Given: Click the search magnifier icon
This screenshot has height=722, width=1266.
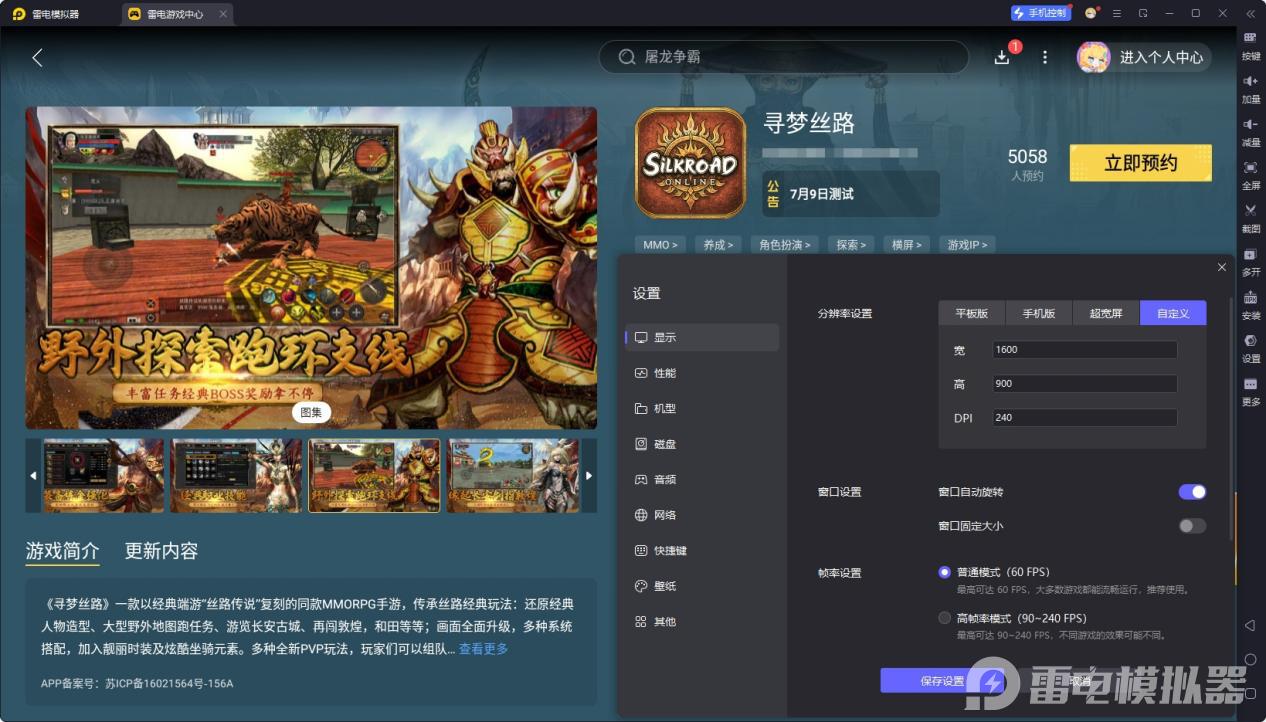Looking at the screenshot, I should click(627, 57).
